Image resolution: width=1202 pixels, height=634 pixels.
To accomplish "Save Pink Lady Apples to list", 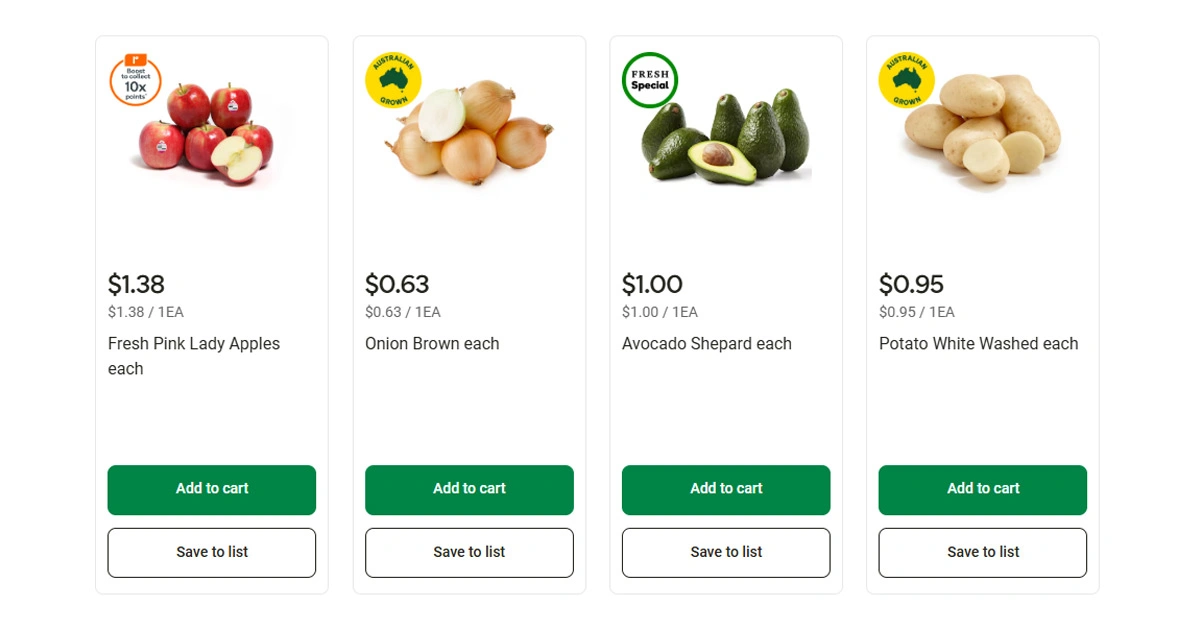I will coord(212,553).
